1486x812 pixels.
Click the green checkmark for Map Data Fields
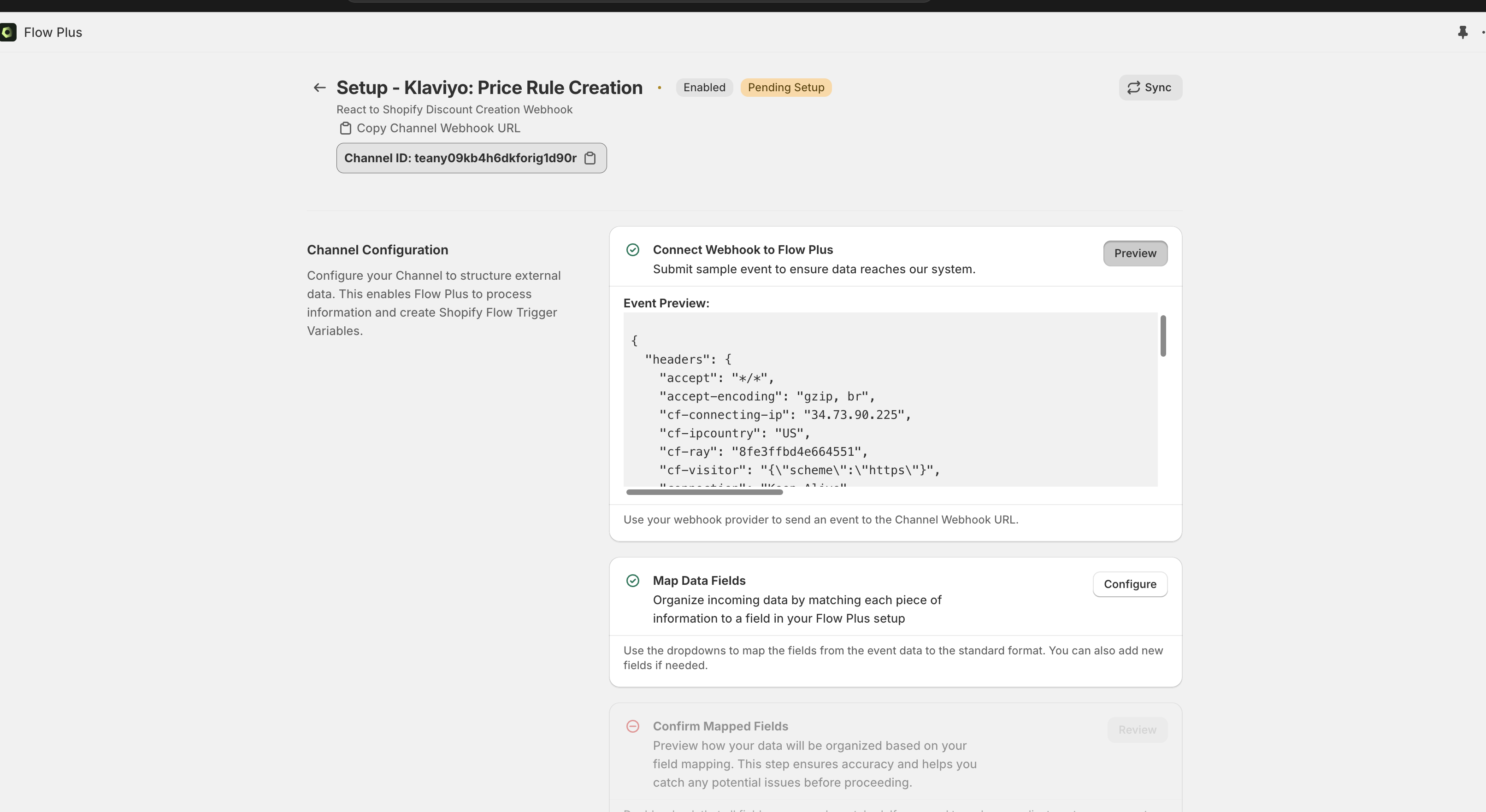tap(633, 581)
